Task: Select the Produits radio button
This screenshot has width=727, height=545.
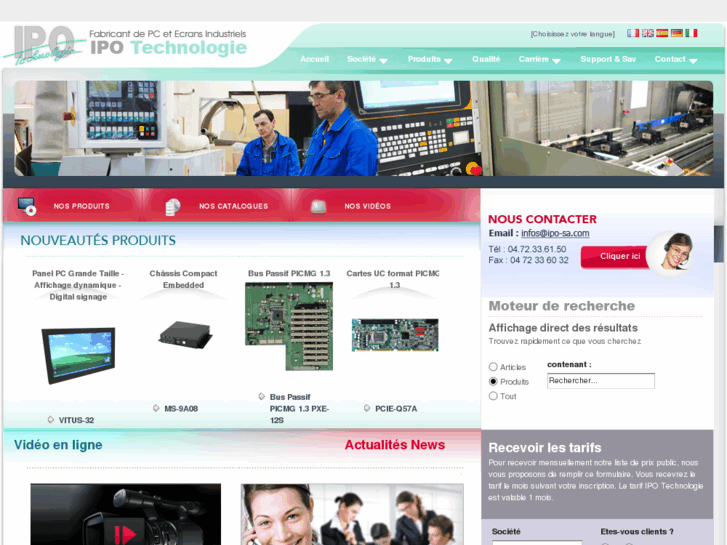Action: (493, 381)
